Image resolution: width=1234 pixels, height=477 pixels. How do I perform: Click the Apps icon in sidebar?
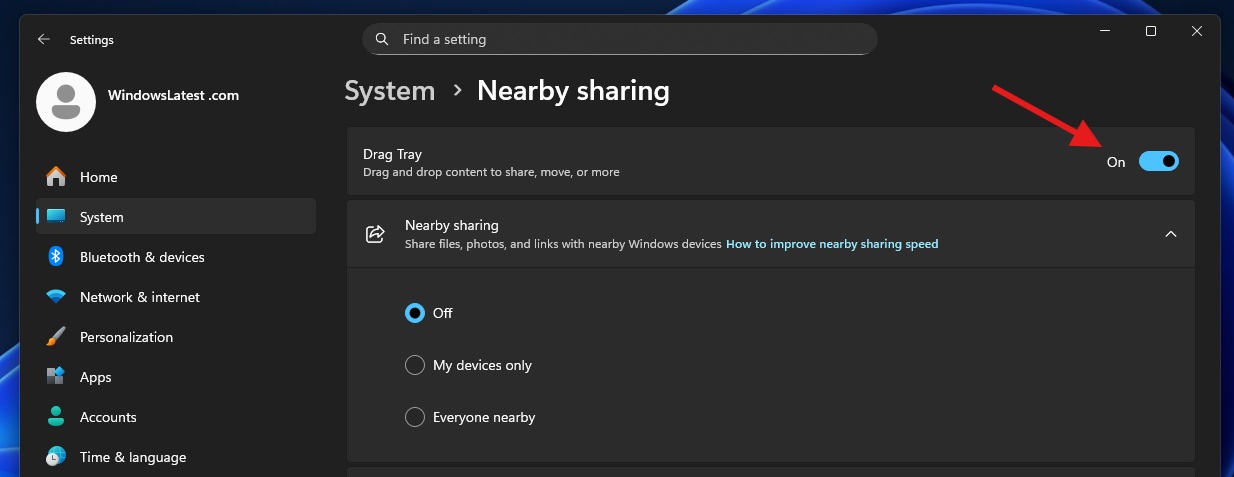point(56,377)
